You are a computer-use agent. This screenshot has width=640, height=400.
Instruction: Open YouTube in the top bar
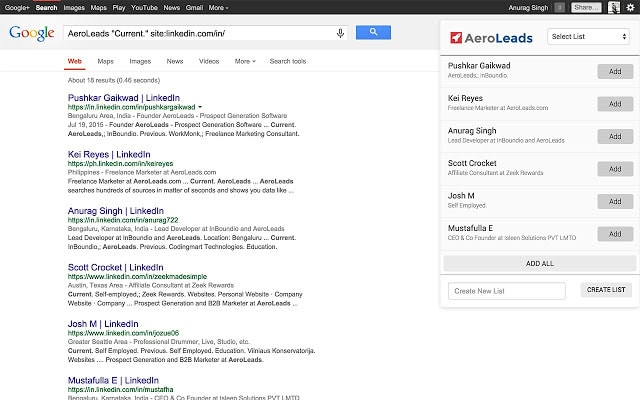click(x=144, y=7)
